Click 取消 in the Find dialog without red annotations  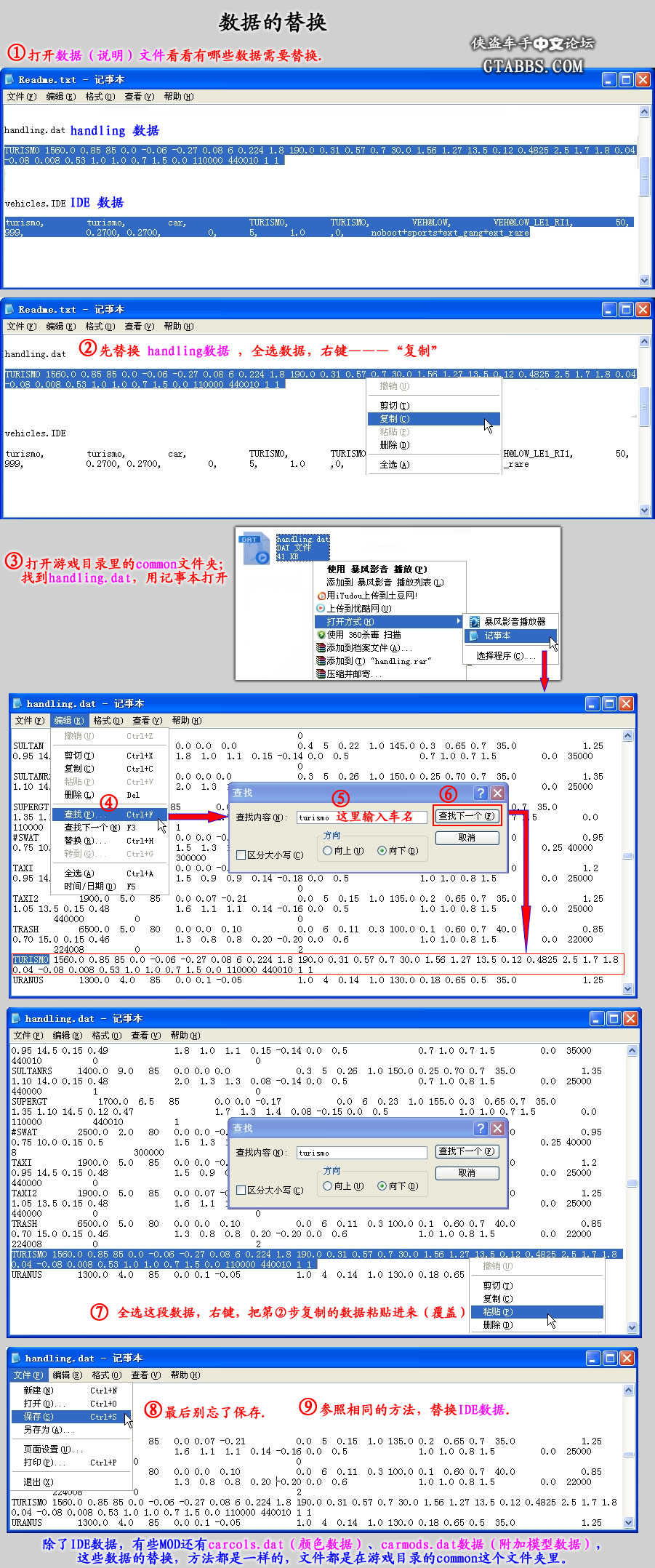467,1173
